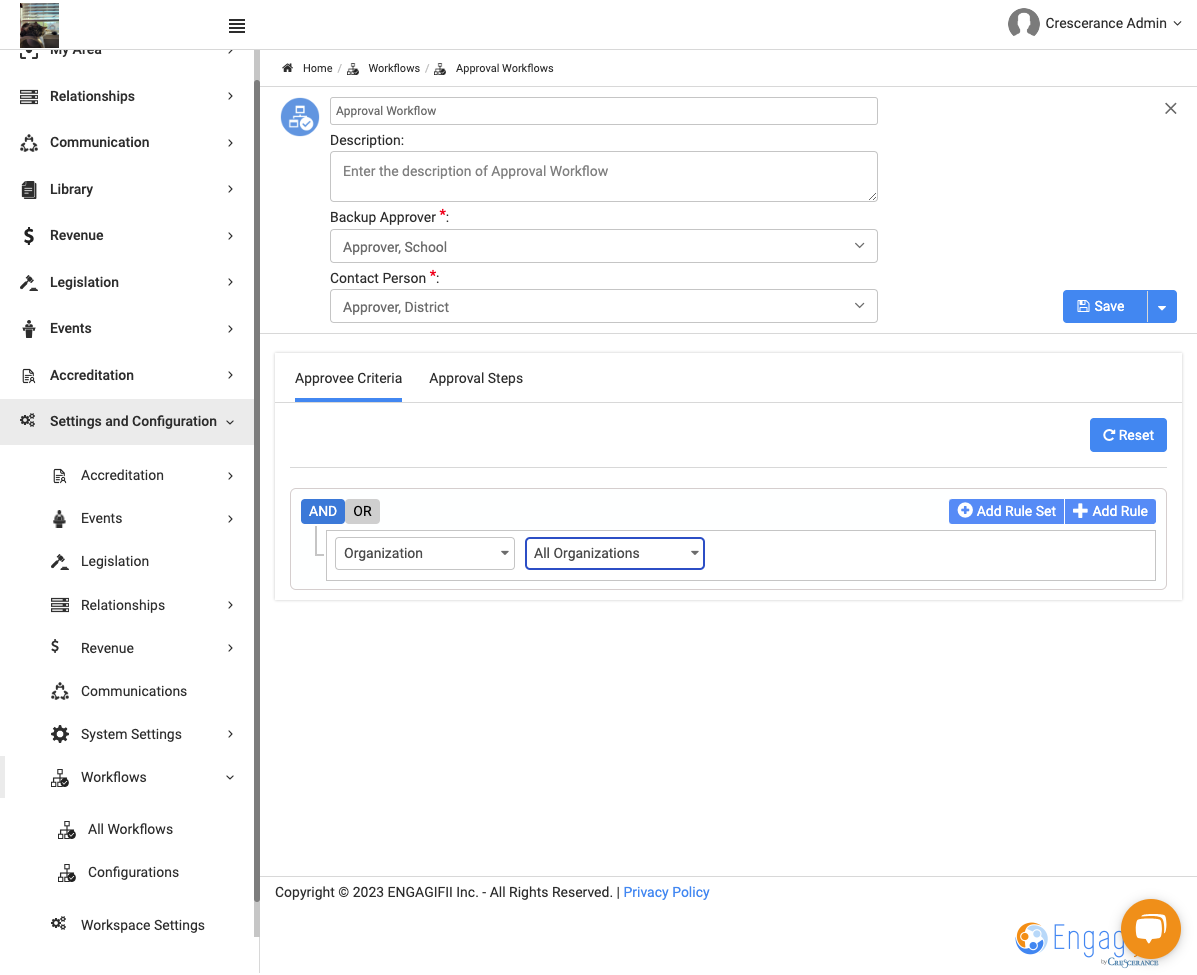Click the Legislation gavel icon in main sidebar
The width and height of the screenshot is (1197, 975).
(29, 282)
